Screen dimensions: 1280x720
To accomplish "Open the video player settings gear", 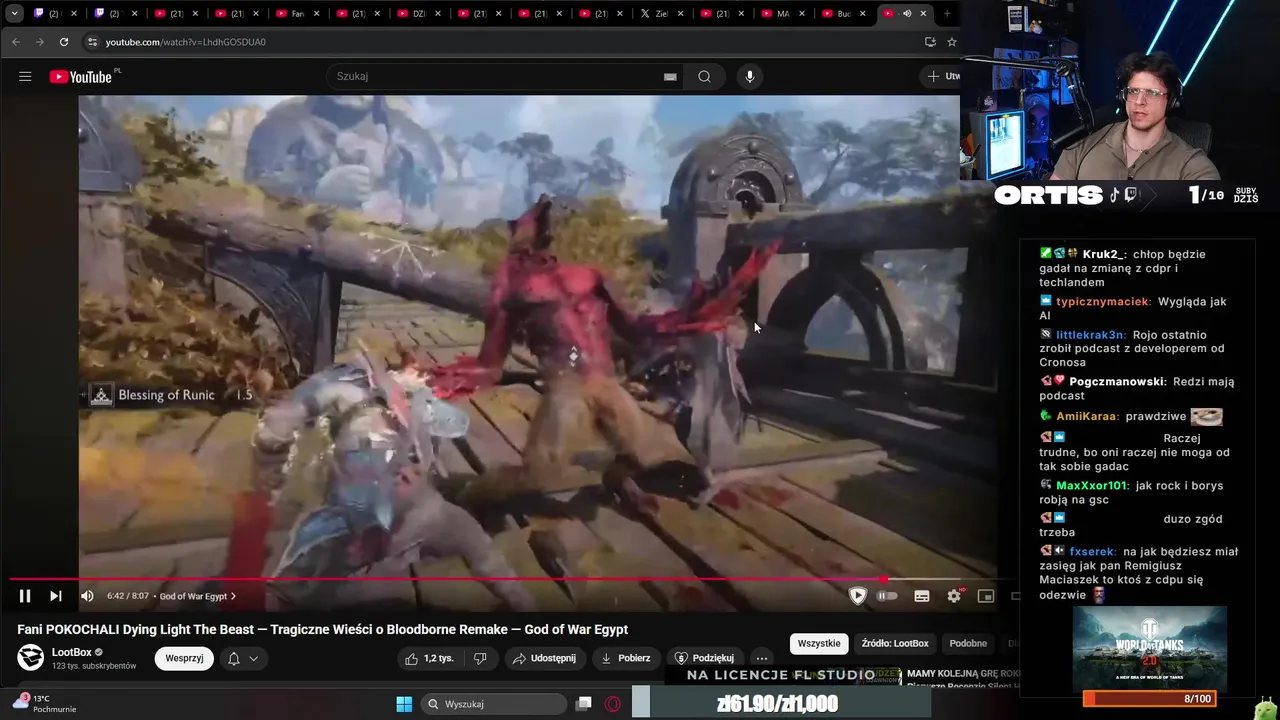I will [x=954, y=596].
